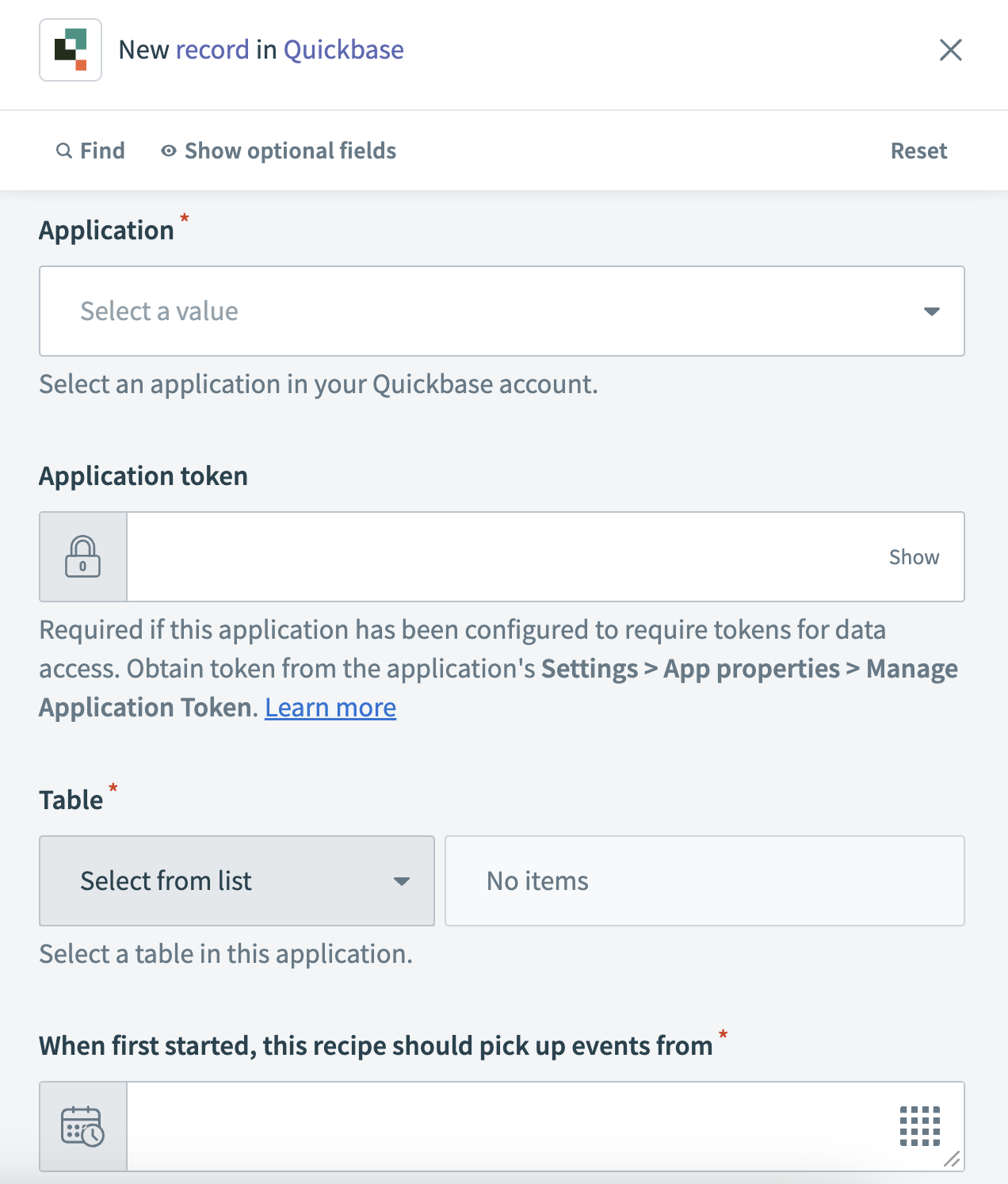Image resolution: width=1008 pixels, height=1184 pixels.
Task: Close the New record panel
Action: tap(950, 50)
